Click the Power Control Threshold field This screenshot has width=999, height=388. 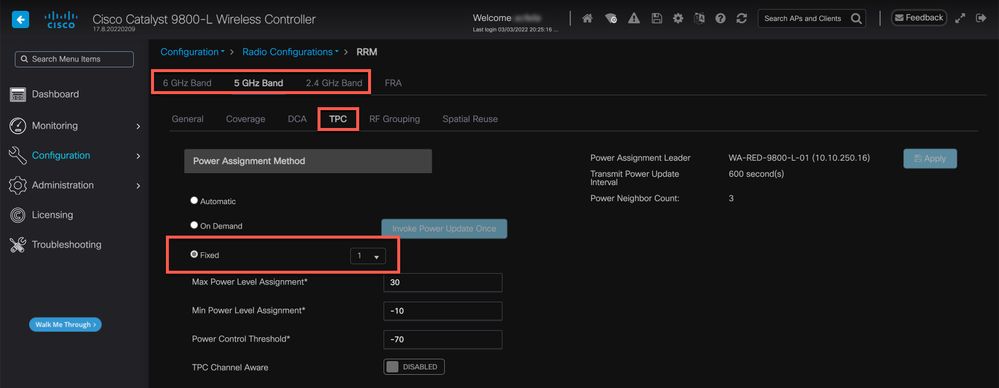point(443,340)
